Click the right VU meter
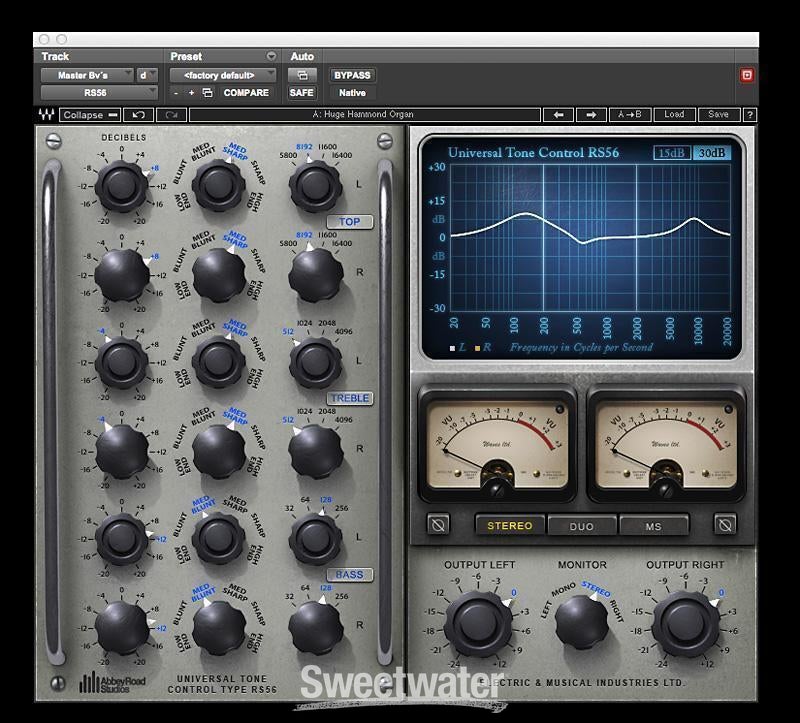Image resolution: width=800 pixels, height=723 pixels. coord(666,444)
